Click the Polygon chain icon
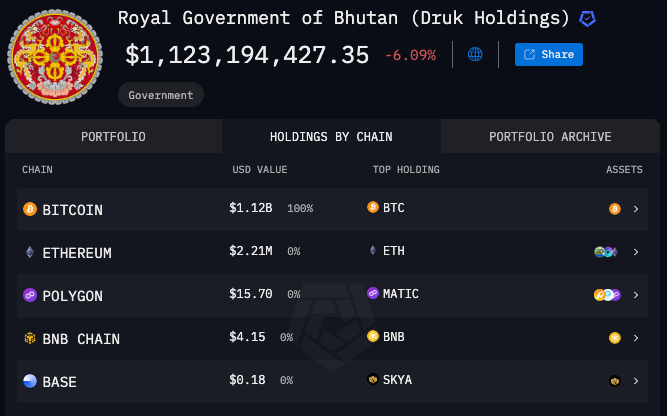Screen dimensions: 667x416 [x=29, y=296]
